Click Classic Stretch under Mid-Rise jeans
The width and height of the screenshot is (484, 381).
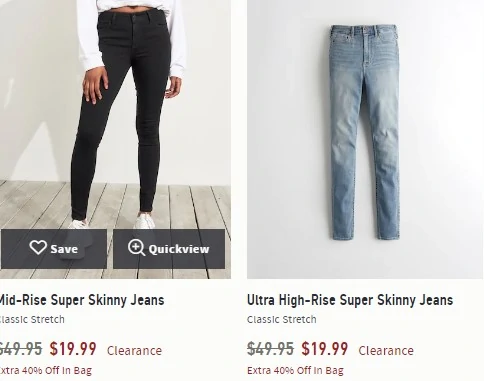click(32, 319)
